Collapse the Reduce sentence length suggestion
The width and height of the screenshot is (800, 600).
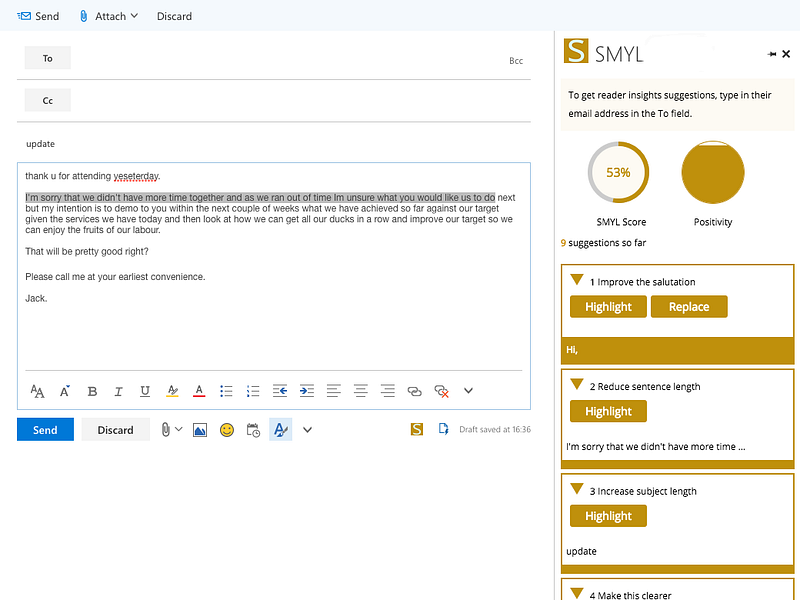[x=577, y=384]
